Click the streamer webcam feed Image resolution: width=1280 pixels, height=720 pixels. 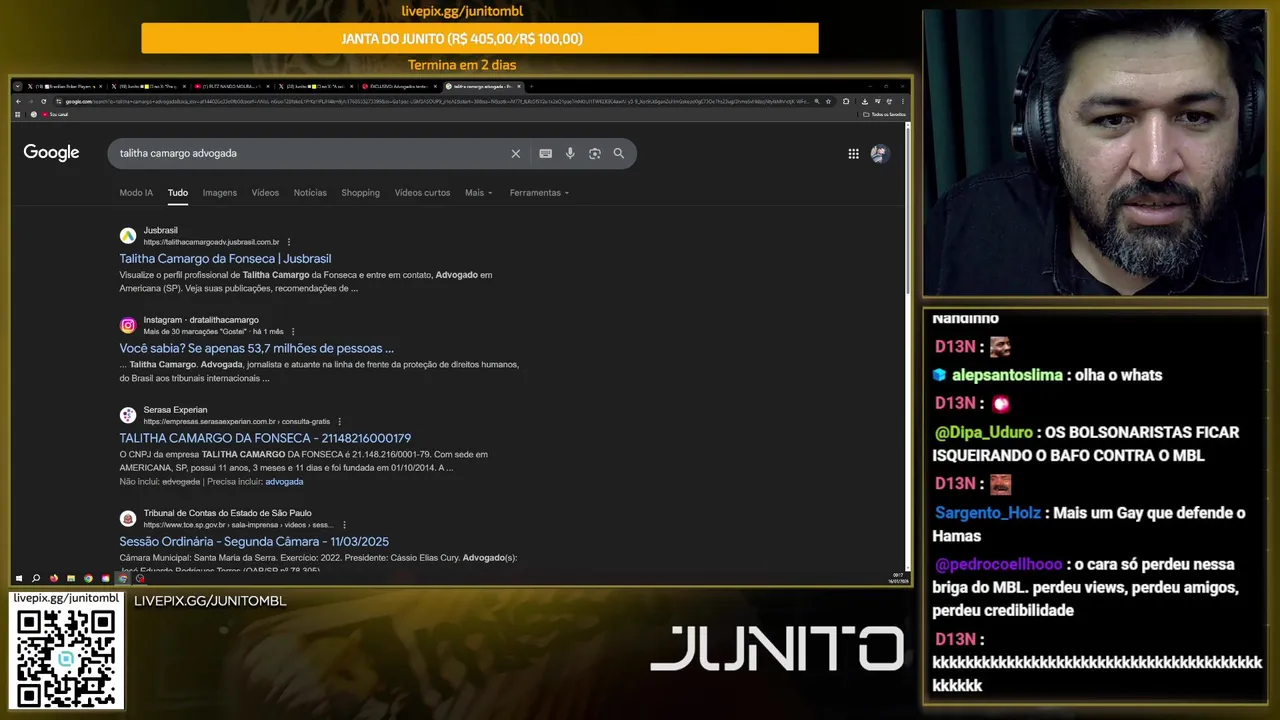click(1094, 153)
